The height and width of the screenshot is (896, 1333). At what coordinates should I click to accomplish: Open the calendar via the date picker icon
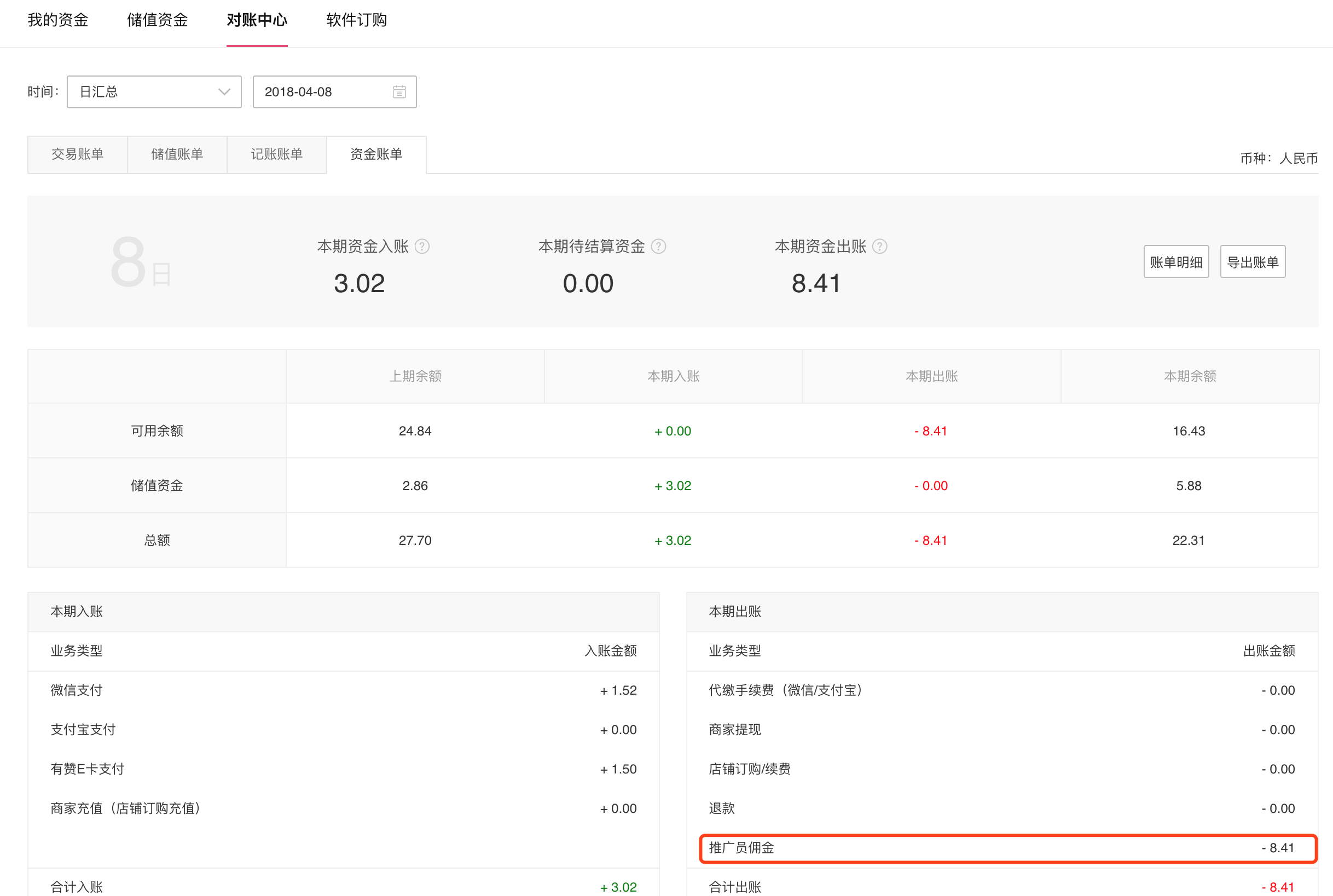398,91
